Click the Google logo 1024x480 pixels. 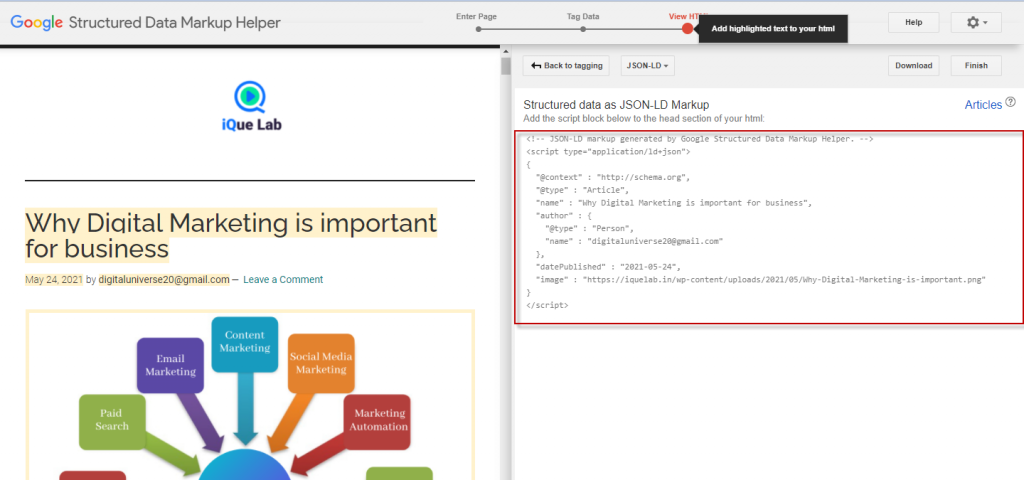click(36, 23)
